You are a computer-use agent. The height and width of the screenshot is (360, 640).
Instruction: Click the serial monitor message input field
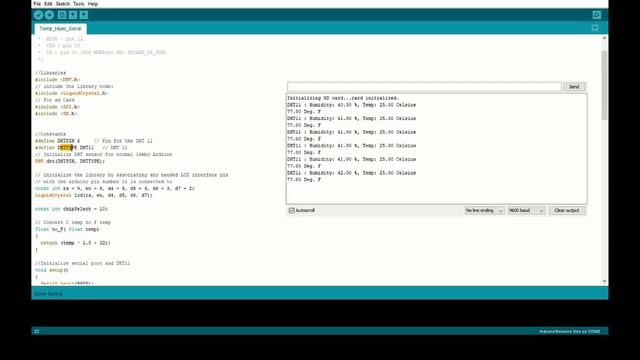coord(424,87)
